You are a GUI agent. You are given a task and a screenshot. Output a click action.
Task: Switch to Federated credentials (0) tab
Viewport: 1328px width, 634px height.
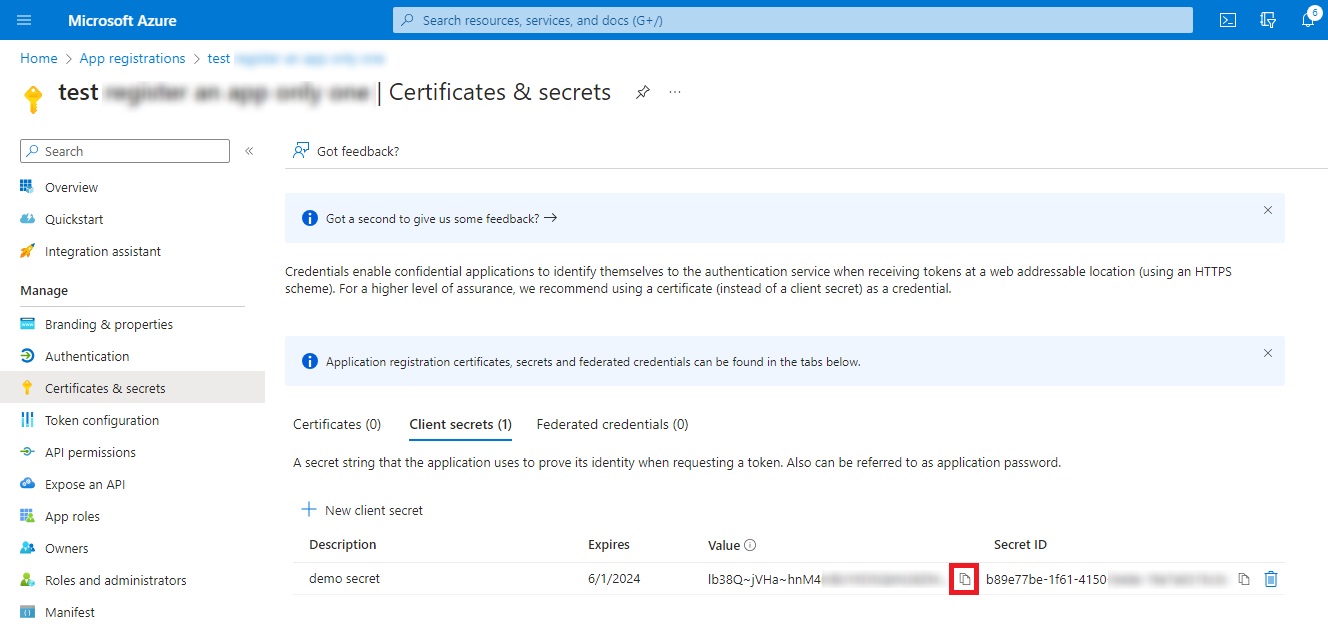pos(612,424)
